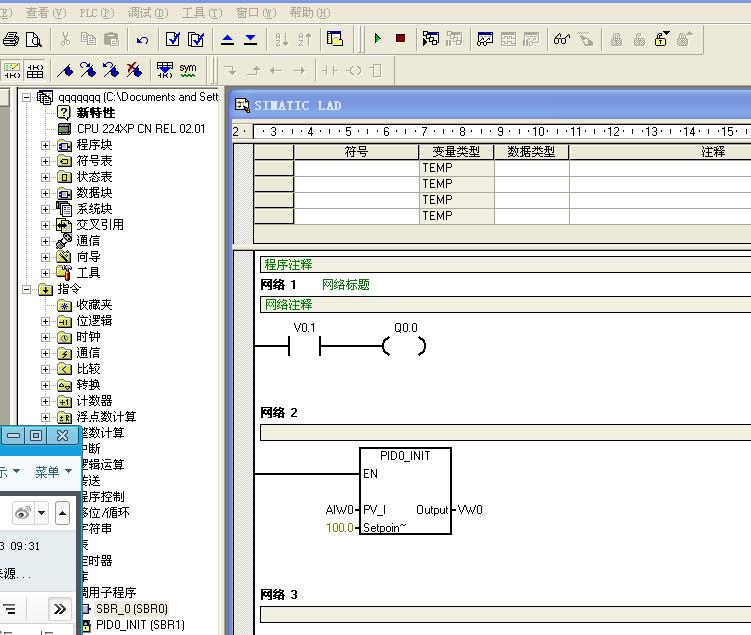
Task: Expand the 系统块 tree node
Action: point(45,209)
